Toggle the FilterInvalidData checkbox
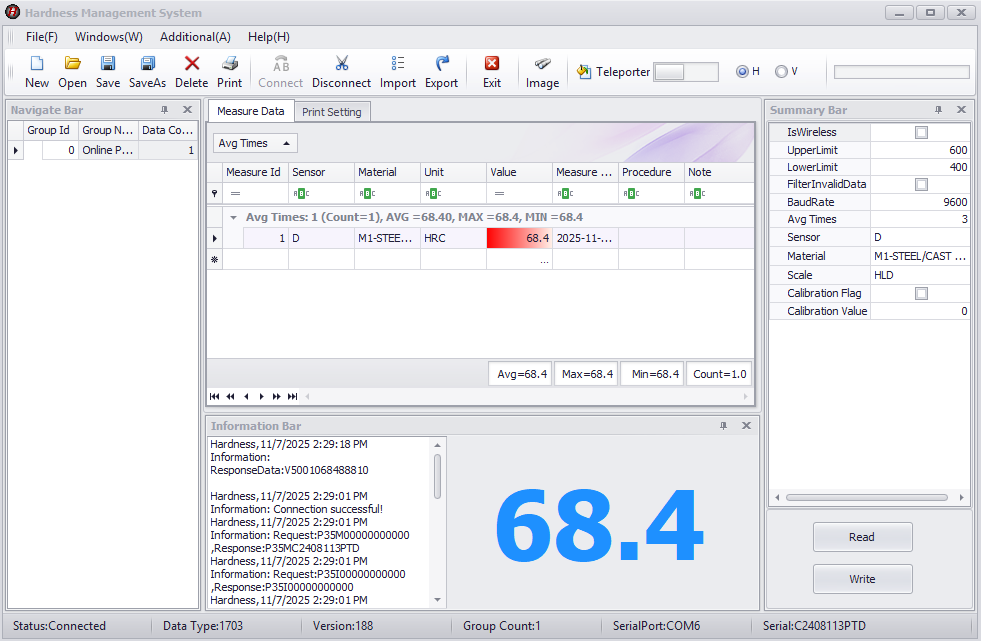 pyautogui.click(x=921, y=185)
